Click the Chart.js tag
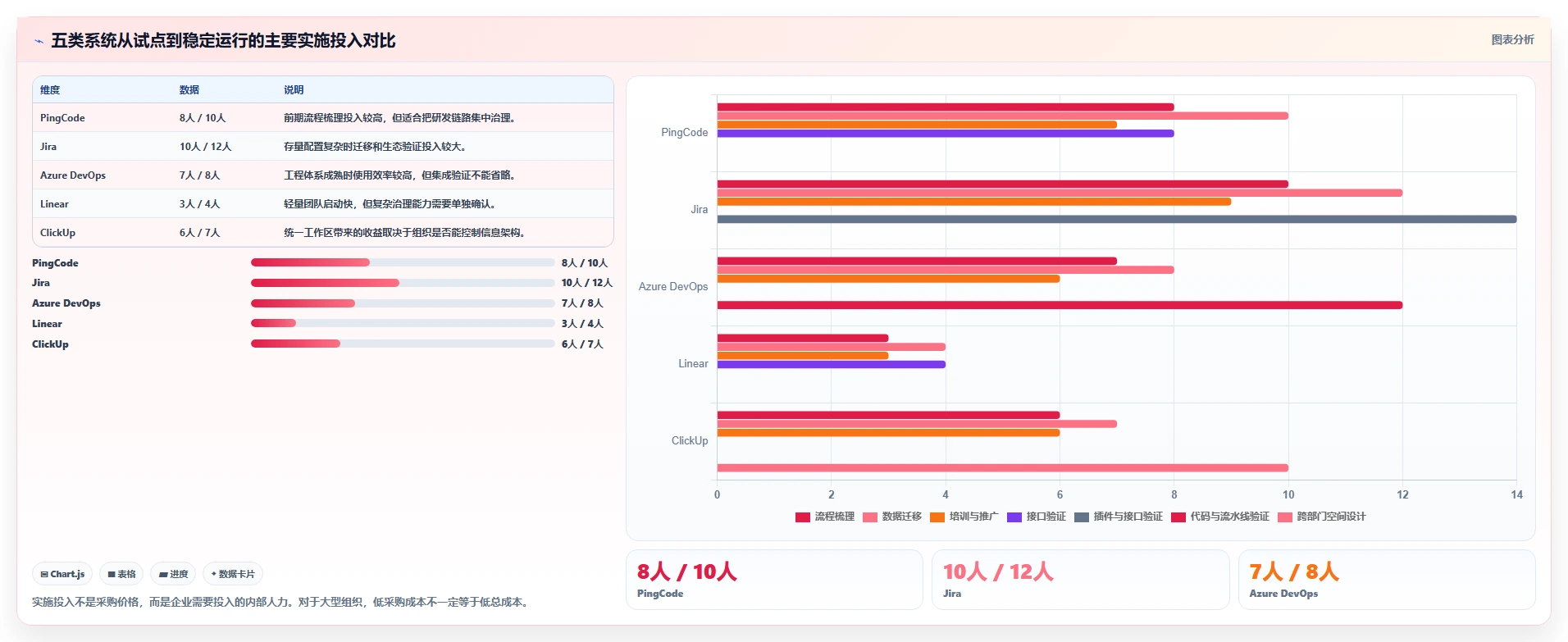1568x642 pixels. 62,574
